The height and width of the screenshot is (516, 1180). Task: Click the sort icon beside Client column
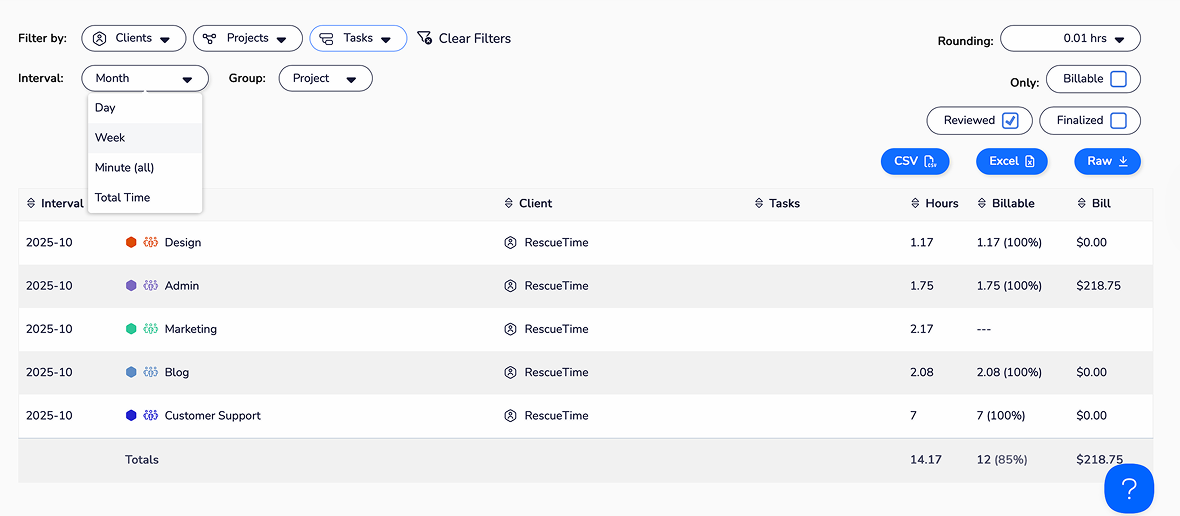point(510,204)
